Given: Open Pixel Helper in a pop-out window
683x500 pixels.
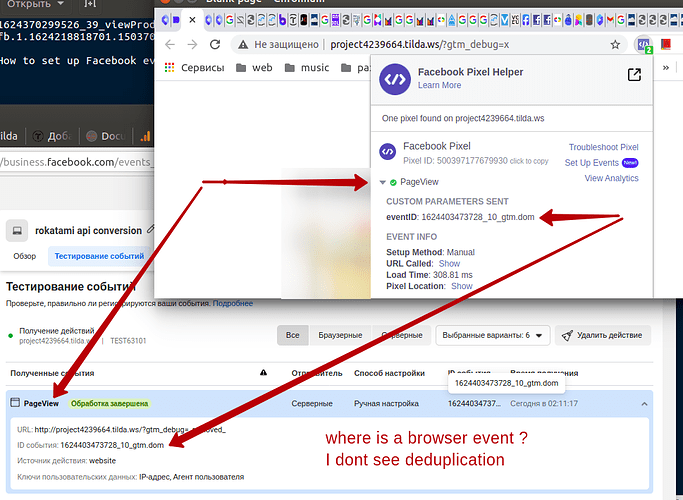Looking at the screenshot, I should (x=634, y=74).
